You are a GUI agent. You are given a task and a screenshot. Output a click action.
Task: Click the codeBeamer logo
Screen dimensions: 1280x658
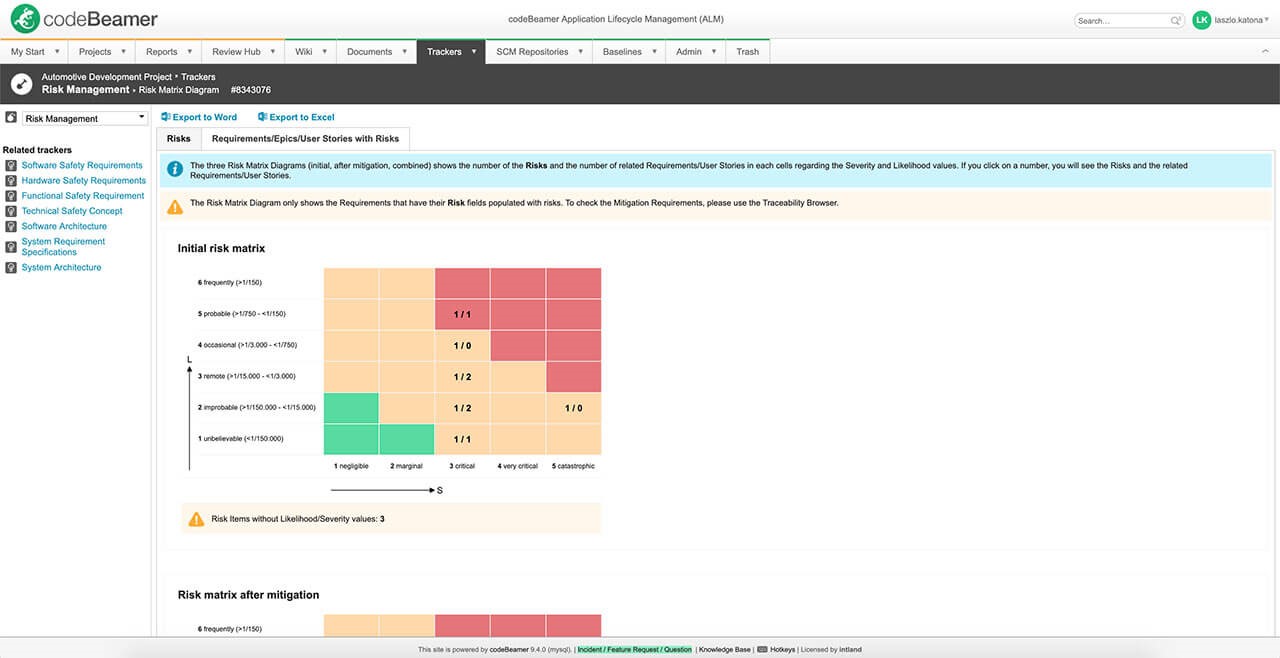pos(85,19)
